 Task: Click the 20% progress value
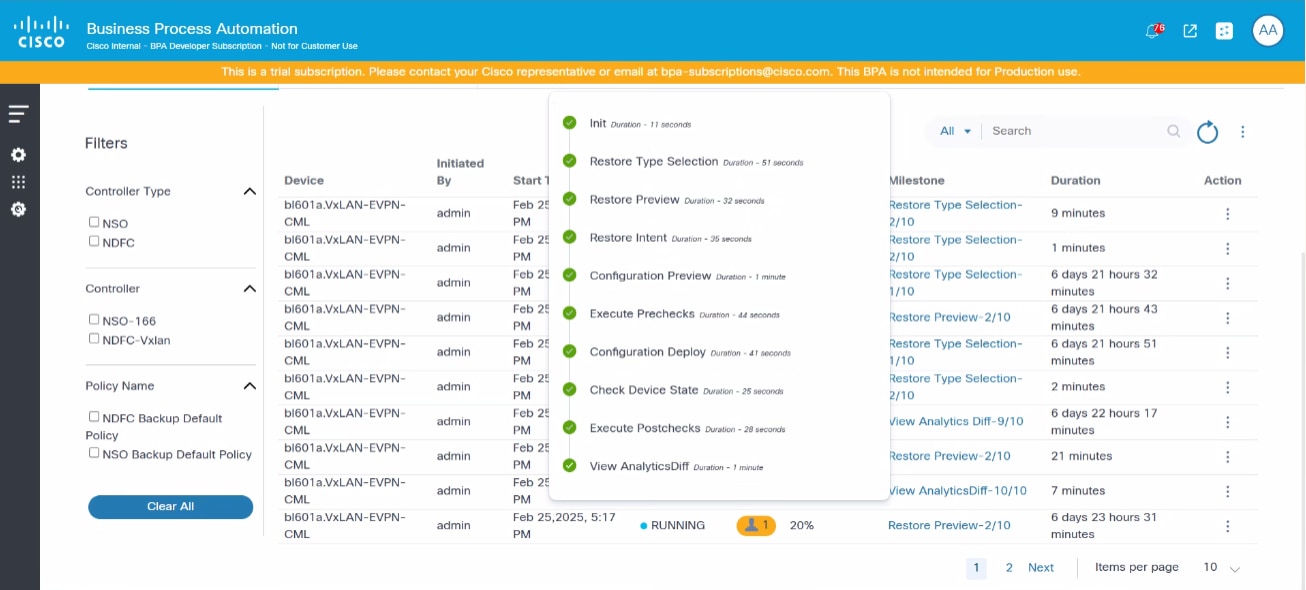point(801,525)
